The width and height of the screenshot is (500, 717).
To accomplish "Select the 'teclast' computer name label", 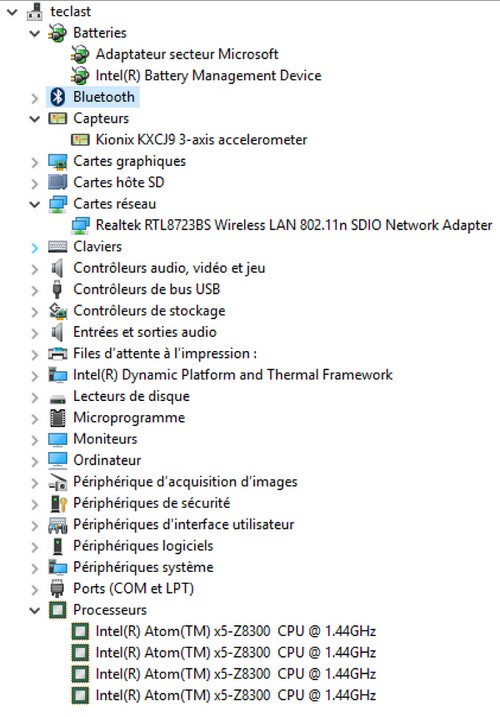I will click(x=70, y=11).
